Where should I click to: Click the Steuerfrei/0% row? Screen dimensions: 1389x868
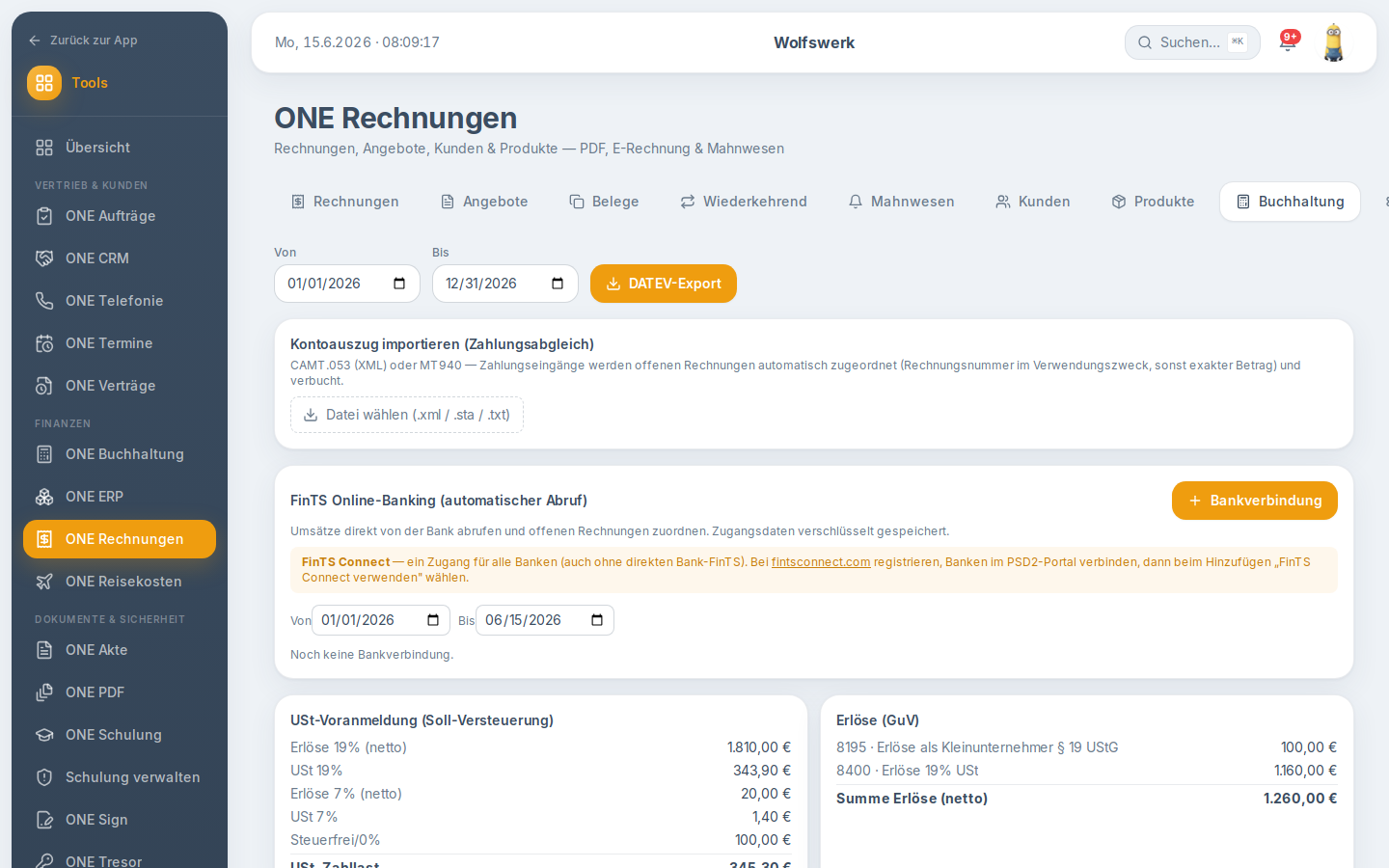point(540,840)
